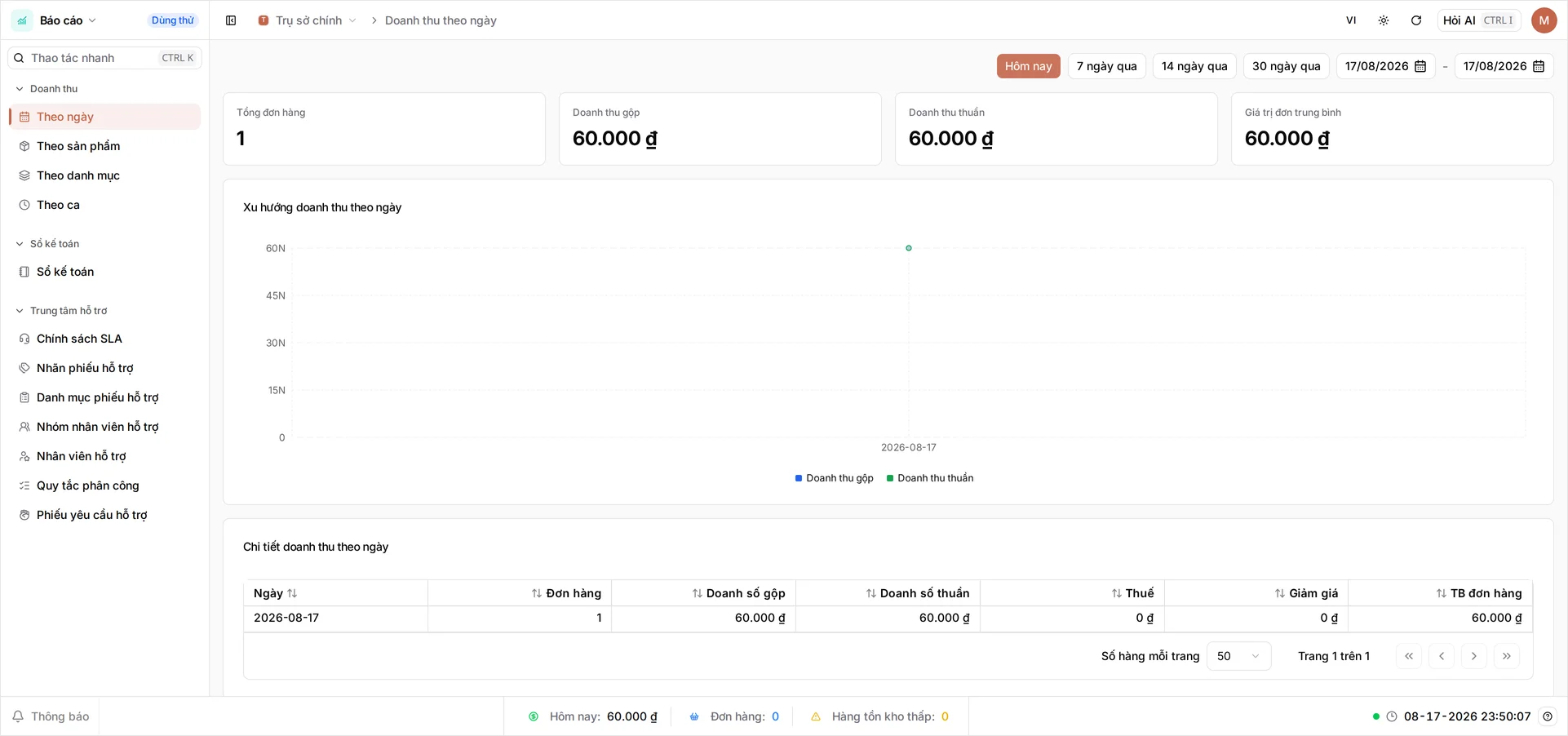Click the refresh icon in header
The width and height of the screenshot is (1568, 736).
[x=1416, y=20]
